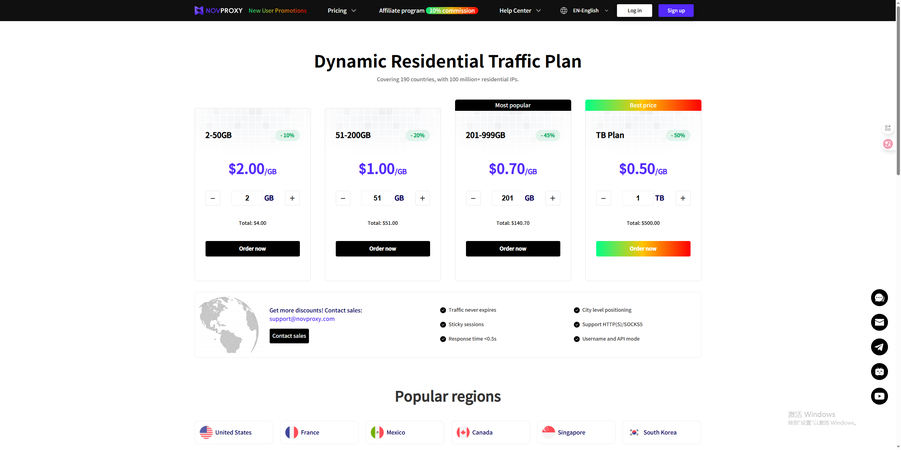Decrease GB quantity on 51-200GB plan

[343, 198]
